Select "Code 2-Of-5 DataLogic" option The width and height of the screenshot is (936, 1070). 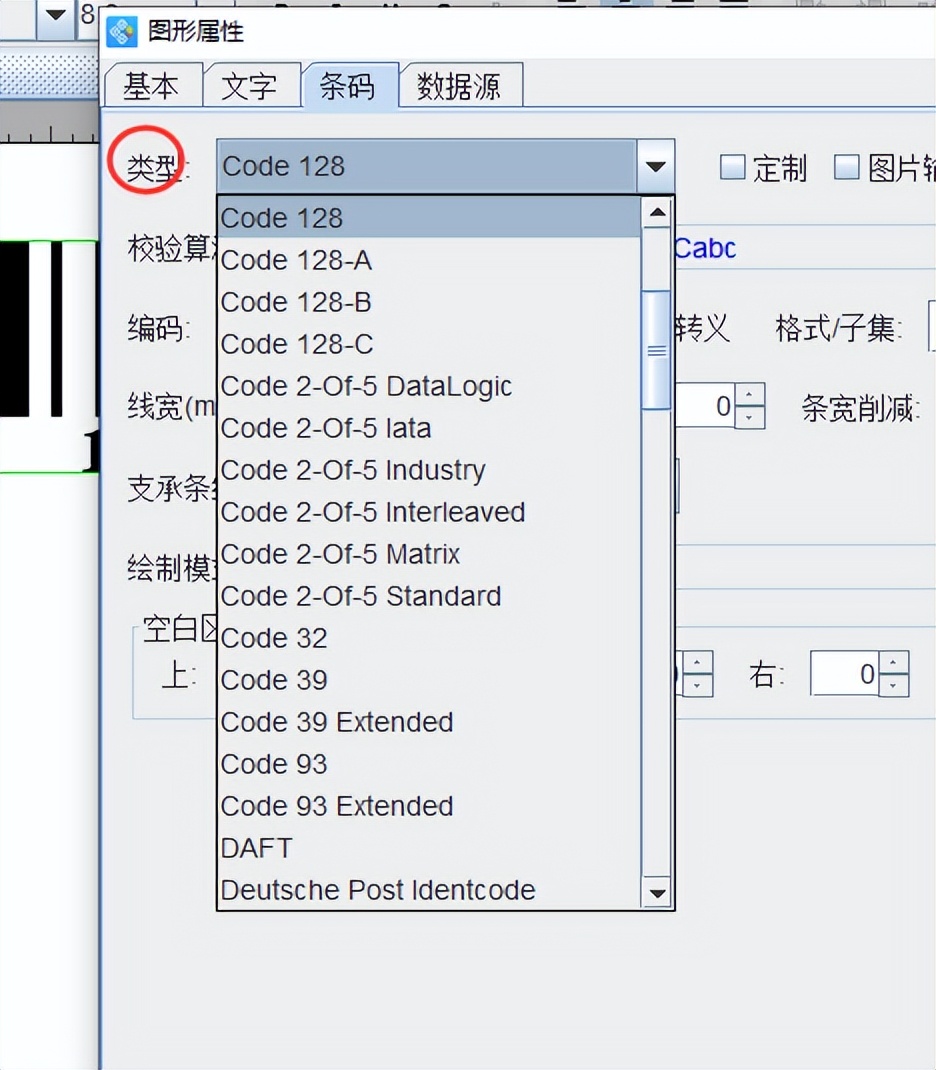pos(366,386)
